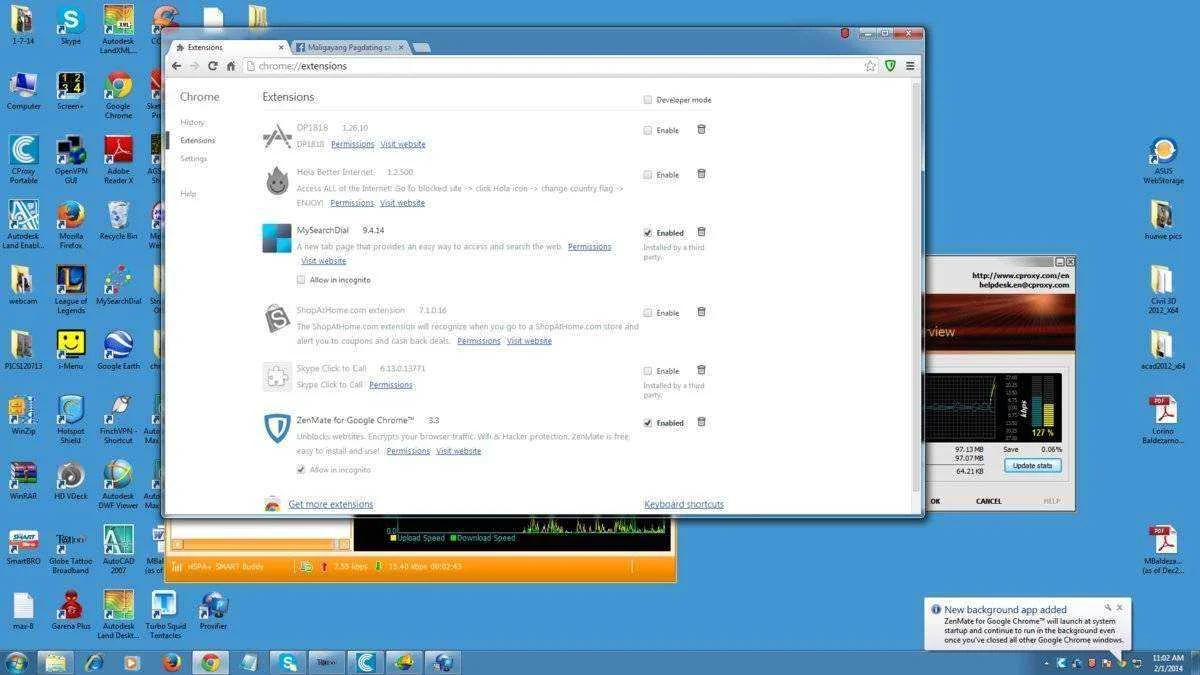The height and width of the screenshot is (675, 1200).
Task: Enable Skype Click to Call checkbox
Action: 648,370
